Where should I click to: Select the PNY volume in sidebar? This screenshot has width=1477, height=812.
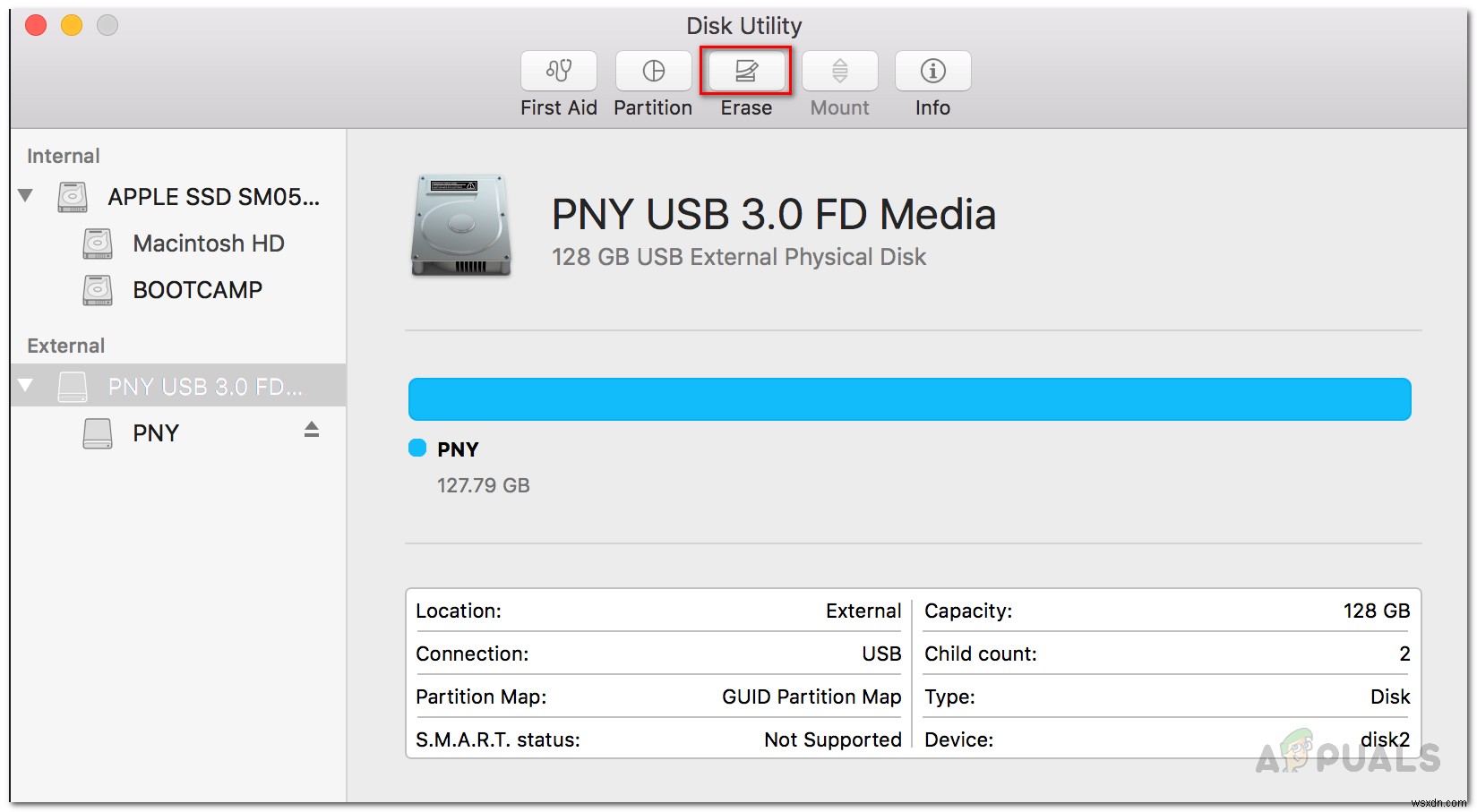click(156, 433)
